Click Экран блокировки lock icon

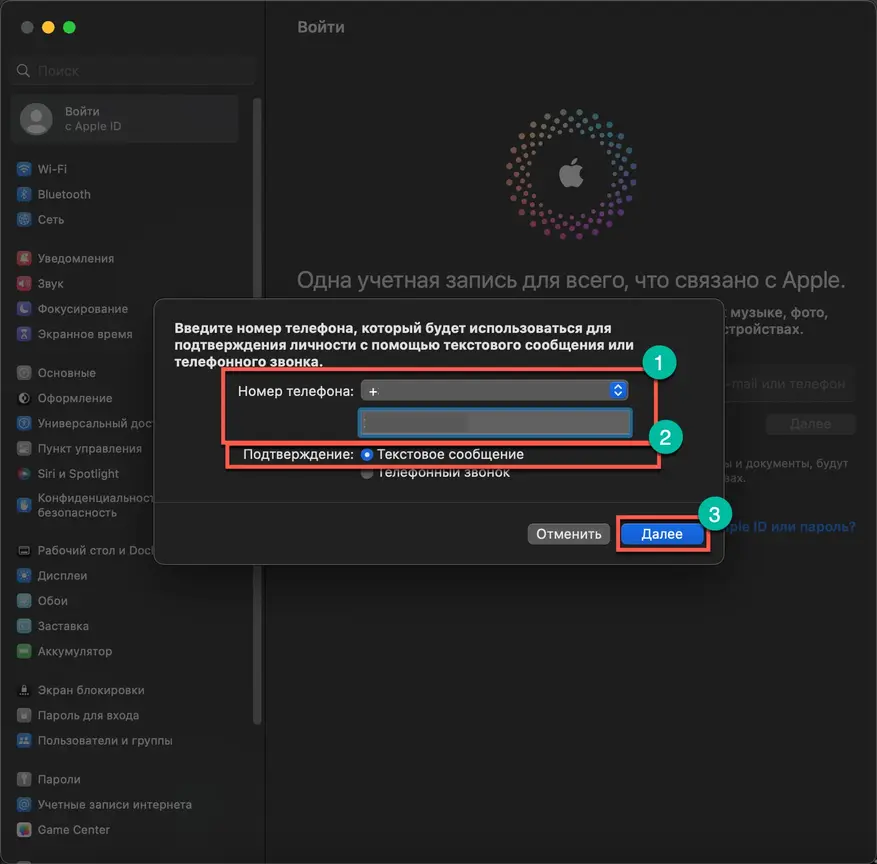(x=24, y=690)
